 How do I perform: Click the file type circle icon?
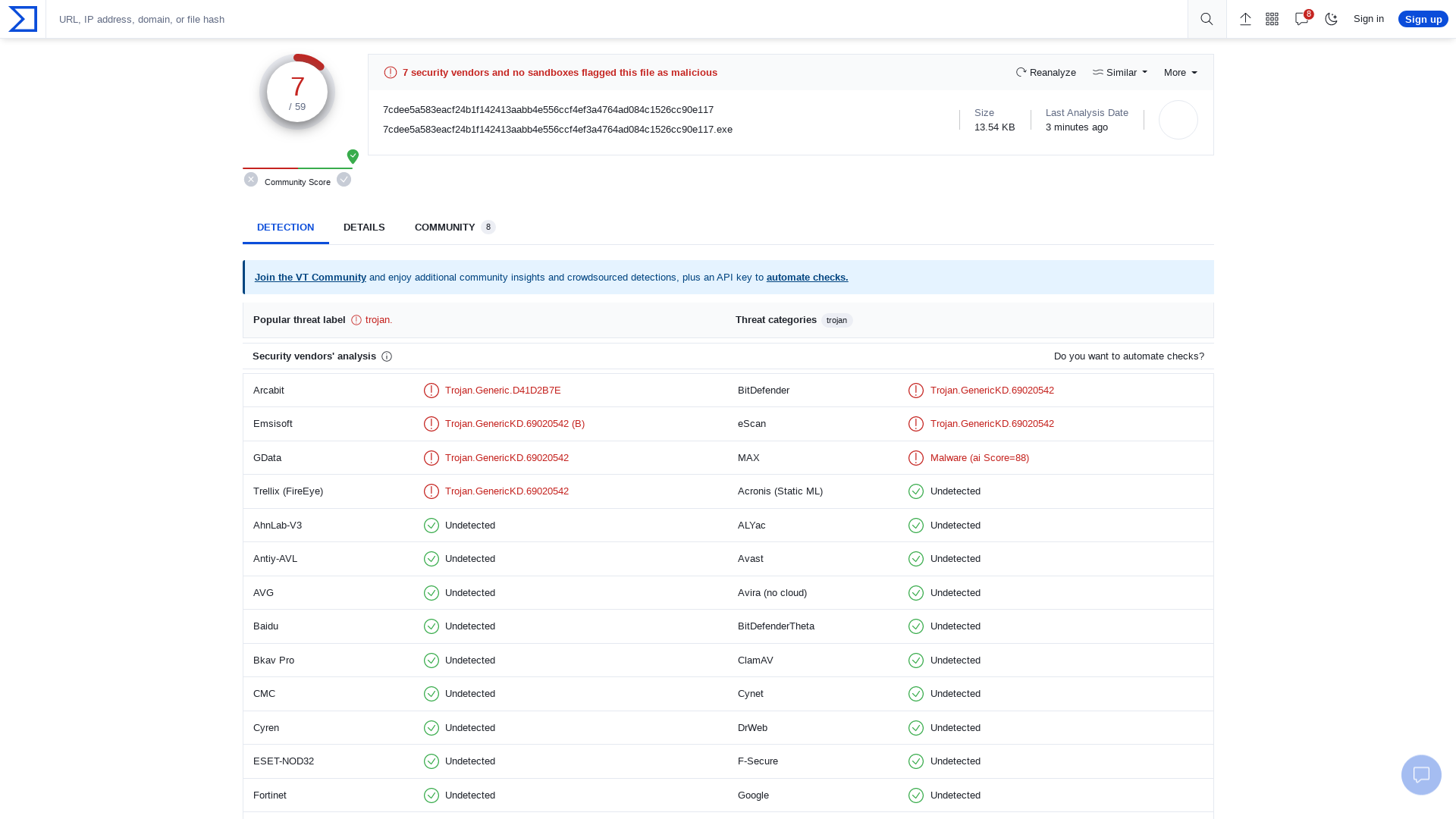pyautogui.click(x=1178, y=120)
